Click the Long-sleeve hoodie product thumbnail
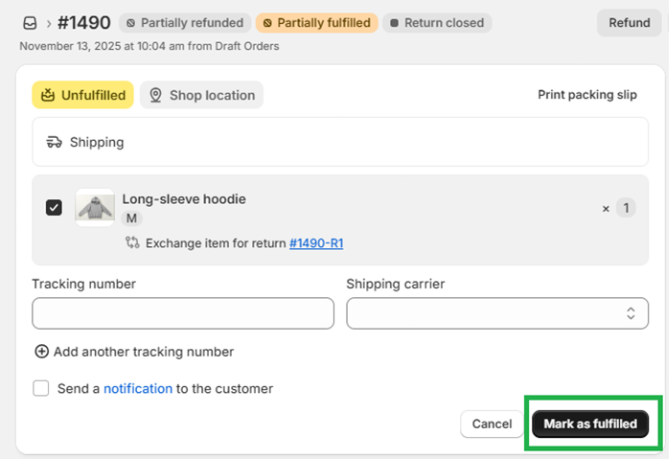 pyautogui.click(x=95, y=208)
